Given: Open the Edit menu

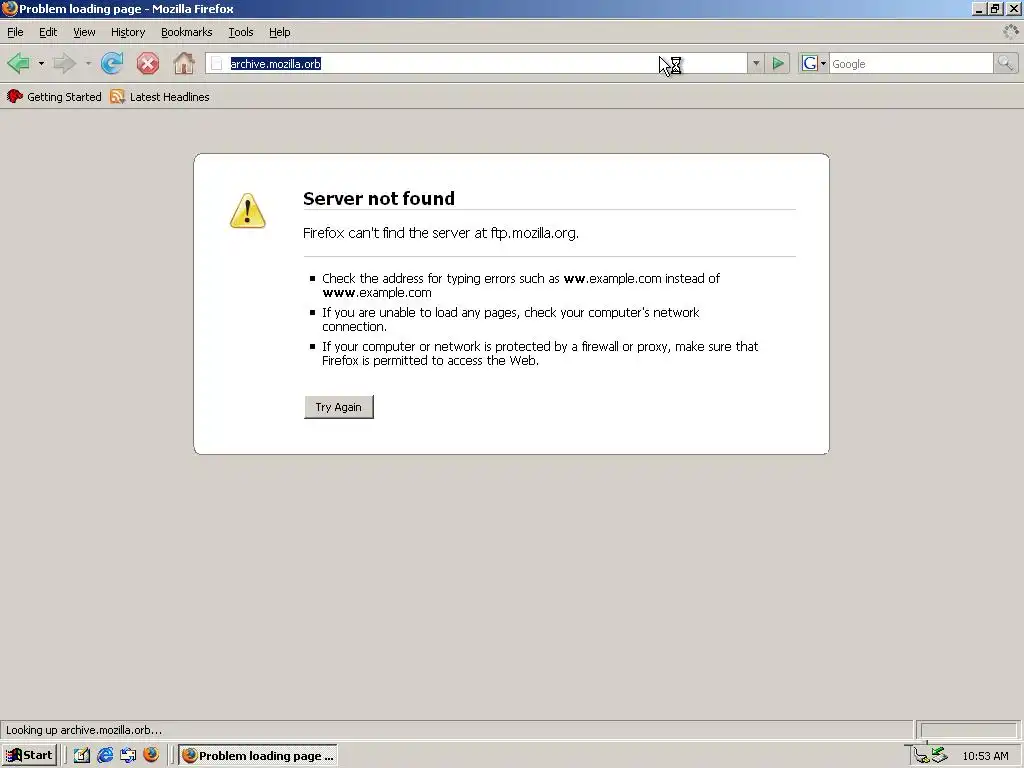Looking at the screenshot, I should point(48,32).
